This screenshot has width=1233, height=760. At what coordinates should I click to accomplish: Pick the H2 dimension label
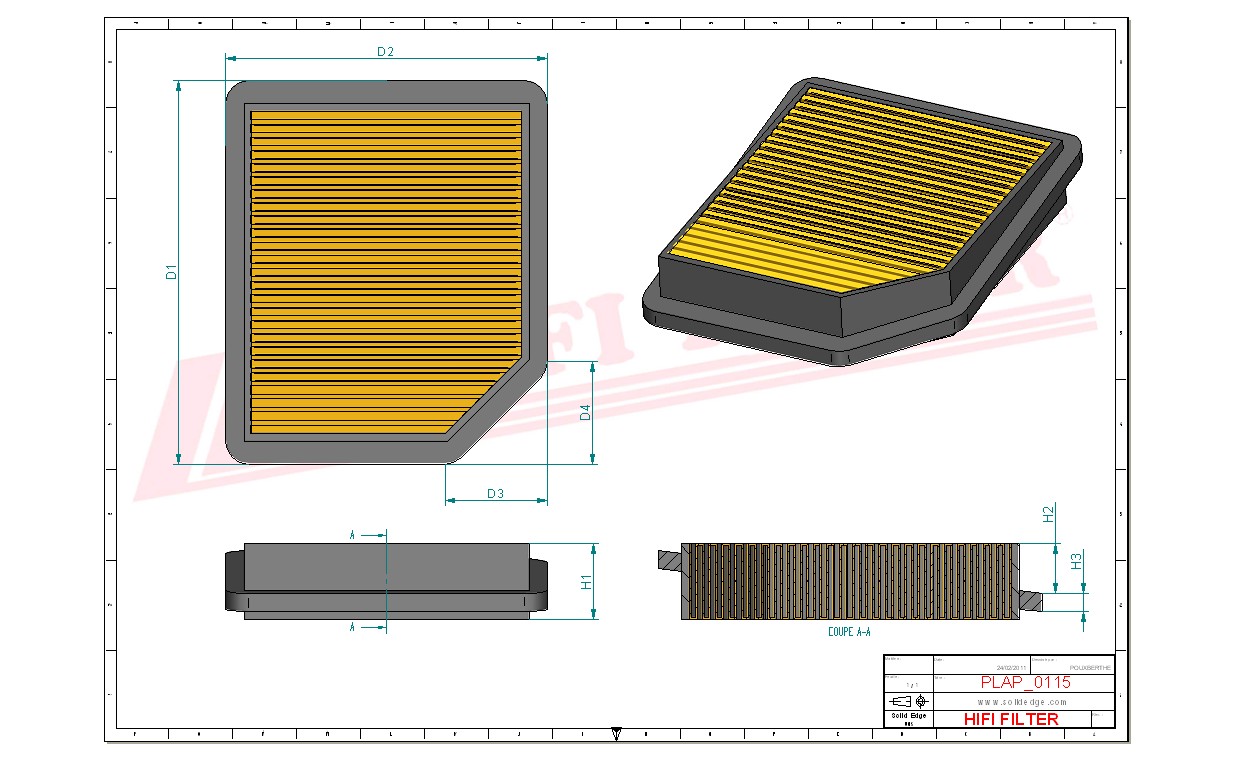1048,514
